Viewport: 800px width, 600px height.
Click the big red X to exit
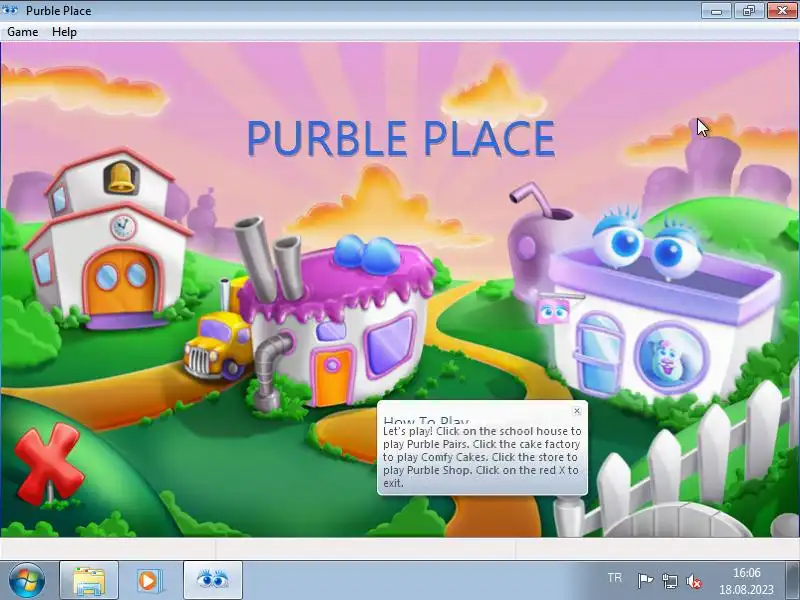(48, 463)
